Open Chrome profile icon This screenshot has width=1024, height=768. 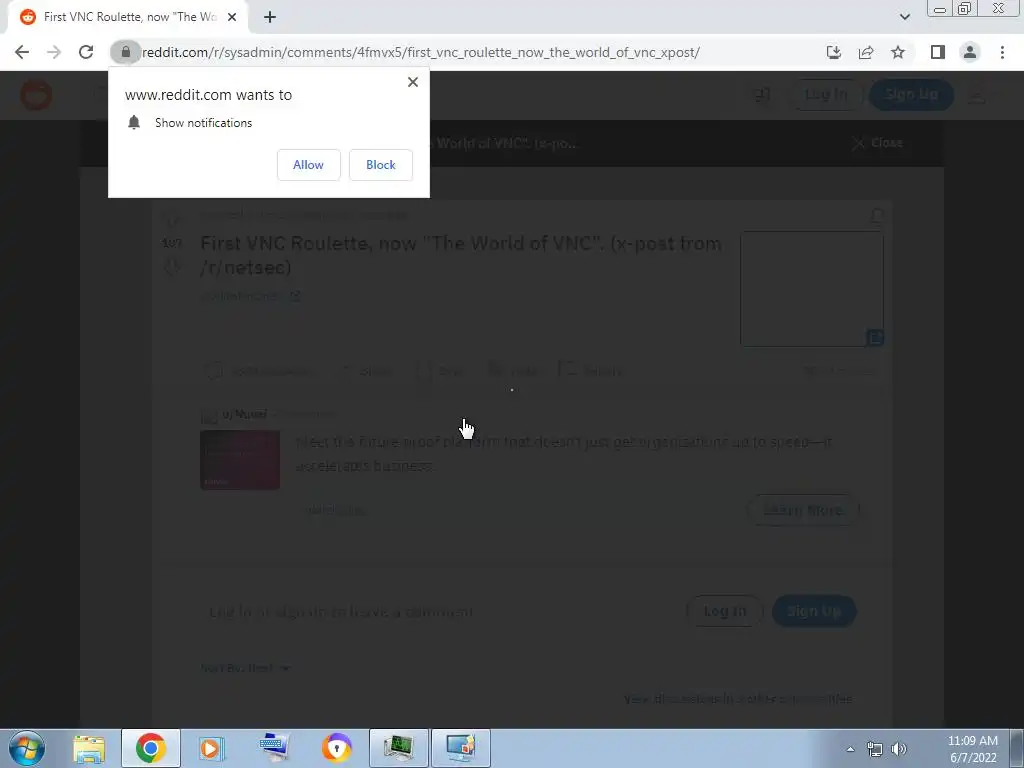[970, 52]
